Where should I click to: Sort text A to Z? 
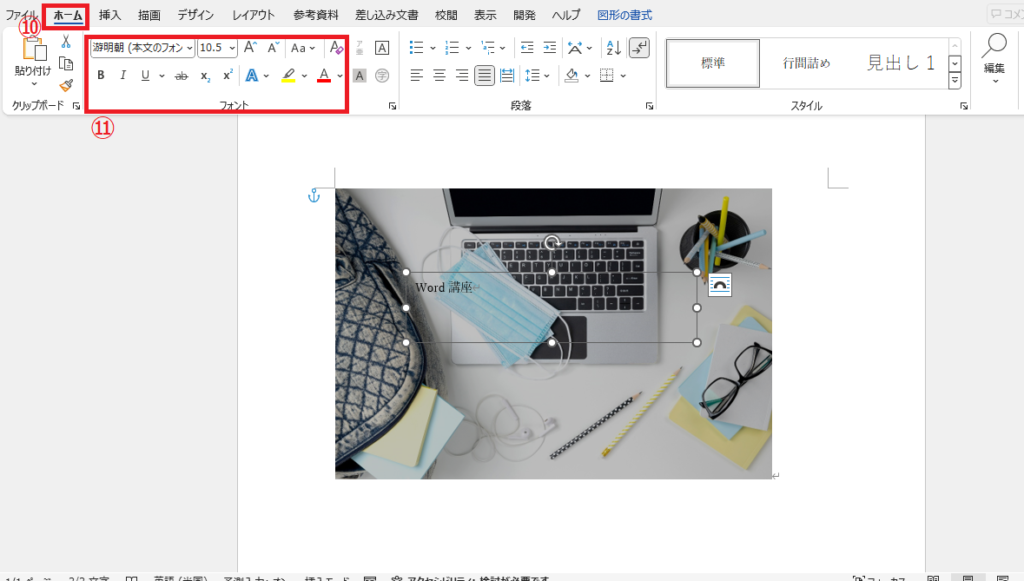613,48
